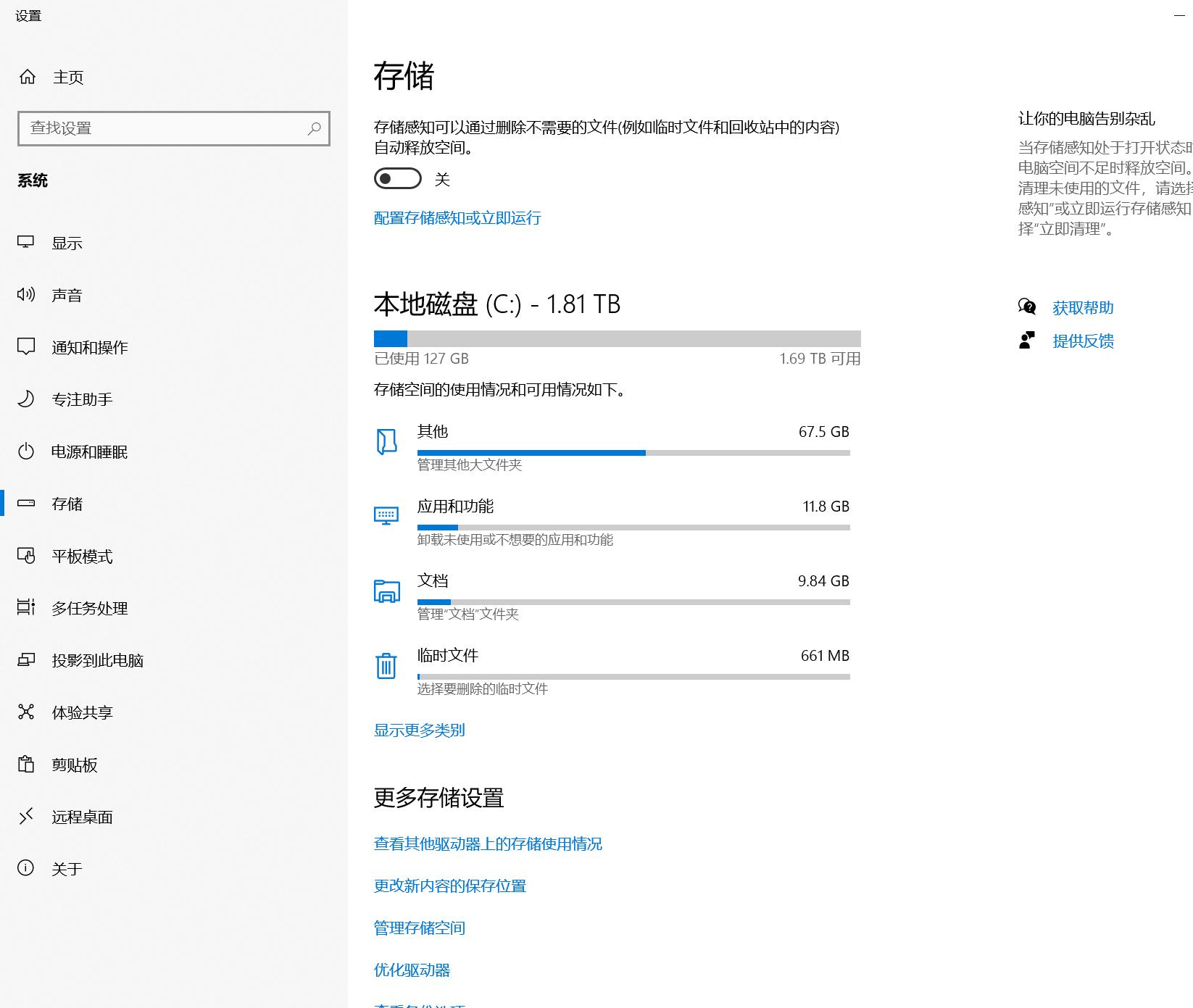Viewport: 1193px width, 1008px height.
Task: Click the 剪贴板 clipboard icon
Action: [26, 765]
